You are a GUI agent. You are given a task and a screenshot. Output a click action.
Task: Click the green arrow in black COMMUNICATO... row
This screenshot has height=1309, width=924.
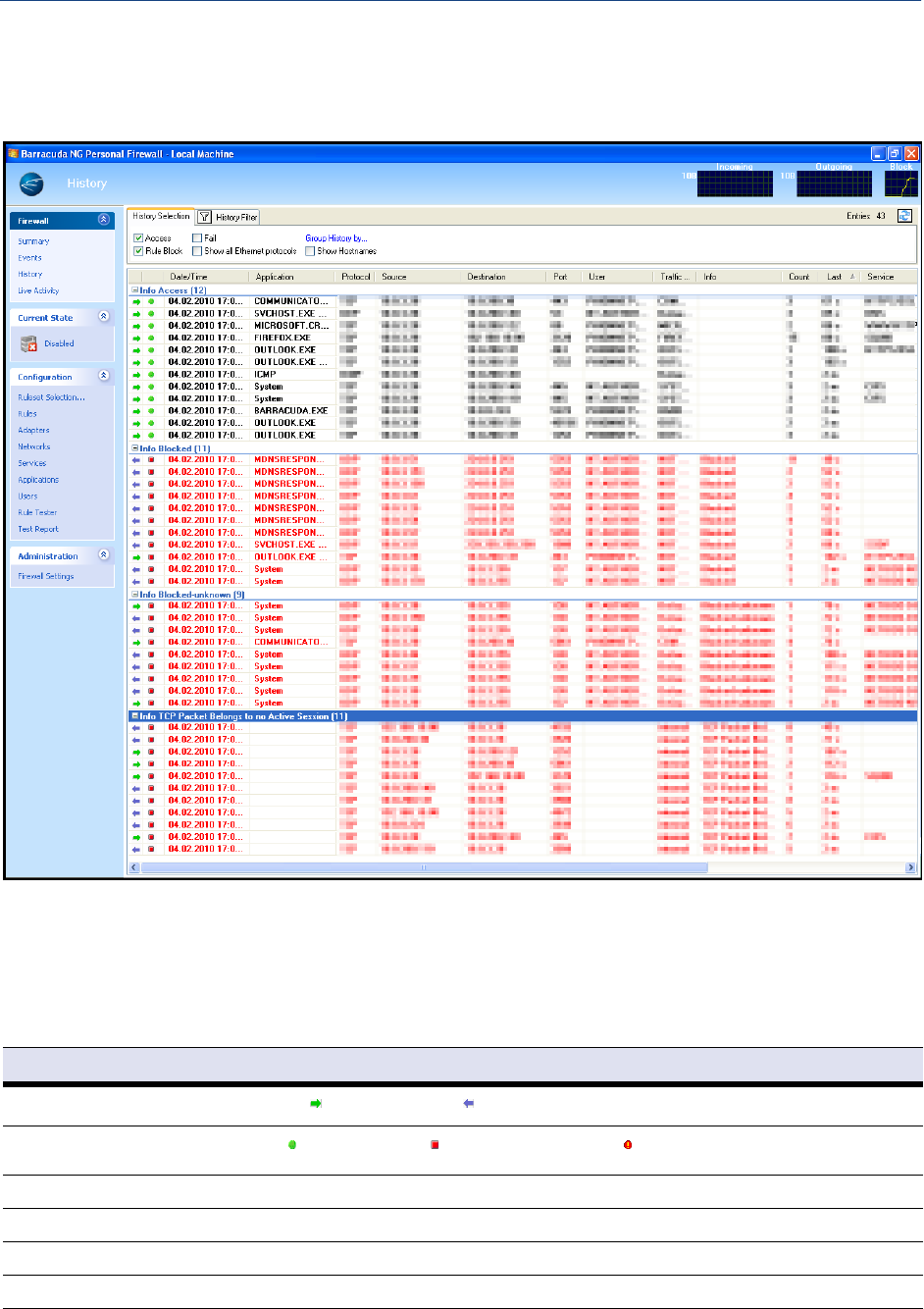136,301
